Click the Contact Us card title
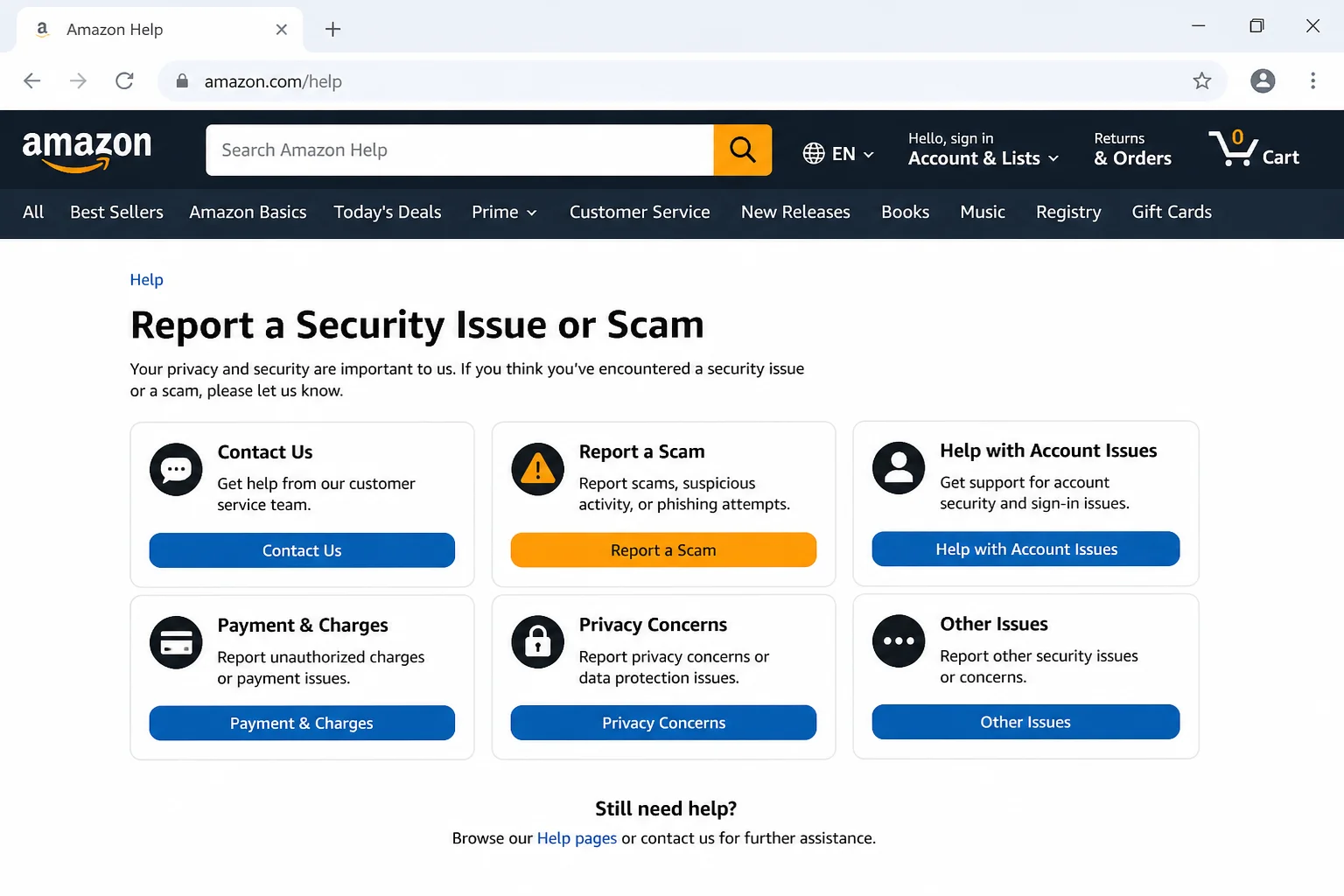The image size is (1344, 896). (265, 452)
